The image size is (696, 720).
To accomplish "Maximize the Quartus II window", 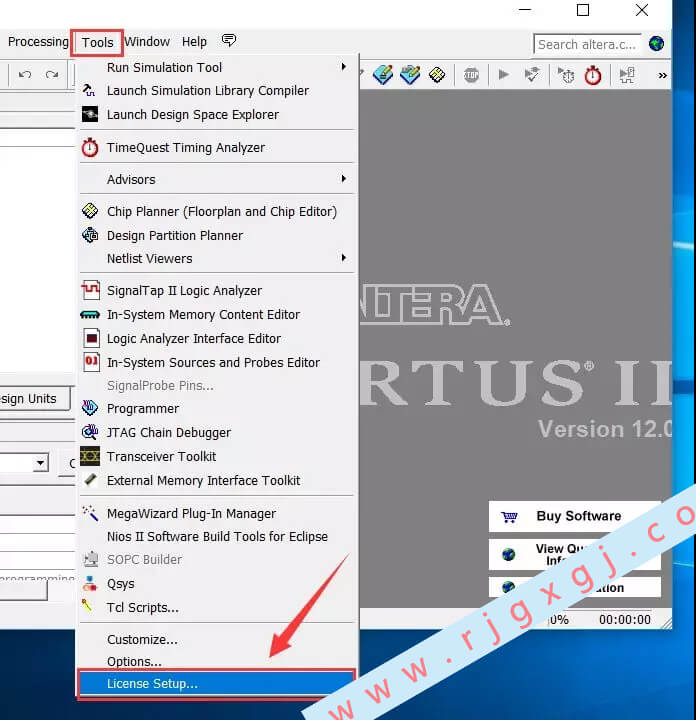I will (583, 10).
